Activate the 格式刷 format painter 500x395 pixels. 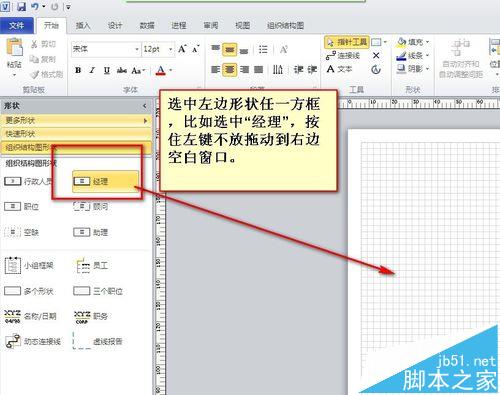pyautogui.click(x=47, y=74)
